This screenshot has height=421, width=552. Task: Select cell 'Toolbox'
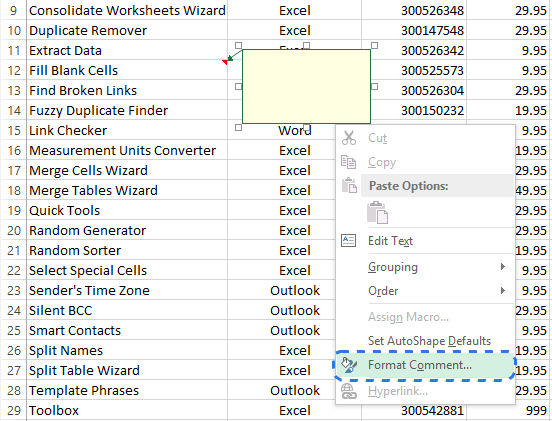(127, 410)
